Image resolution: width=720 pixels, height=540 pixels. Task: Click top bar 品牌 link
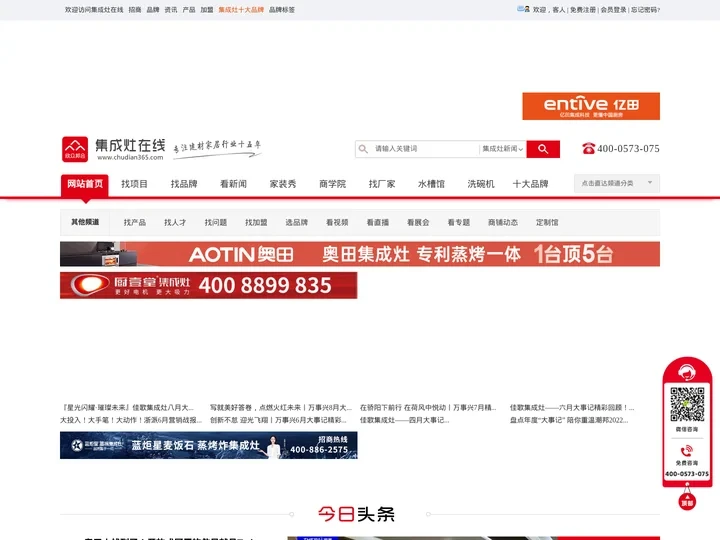[153, 10]
